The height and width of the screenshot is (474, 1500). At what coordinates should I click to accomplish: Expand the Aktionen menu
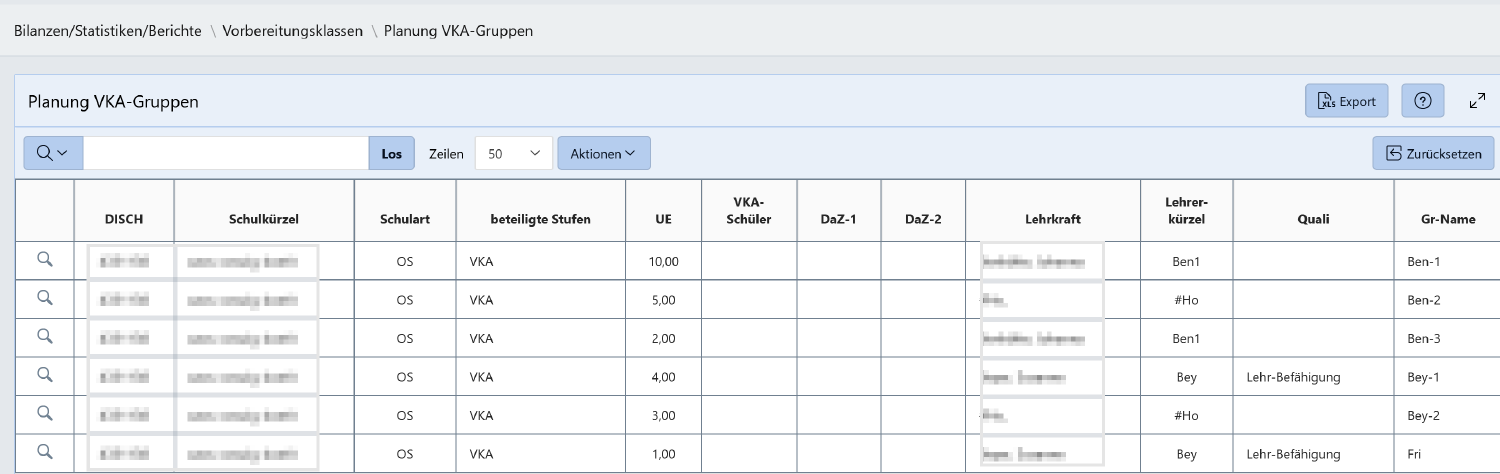pos(603,153)
